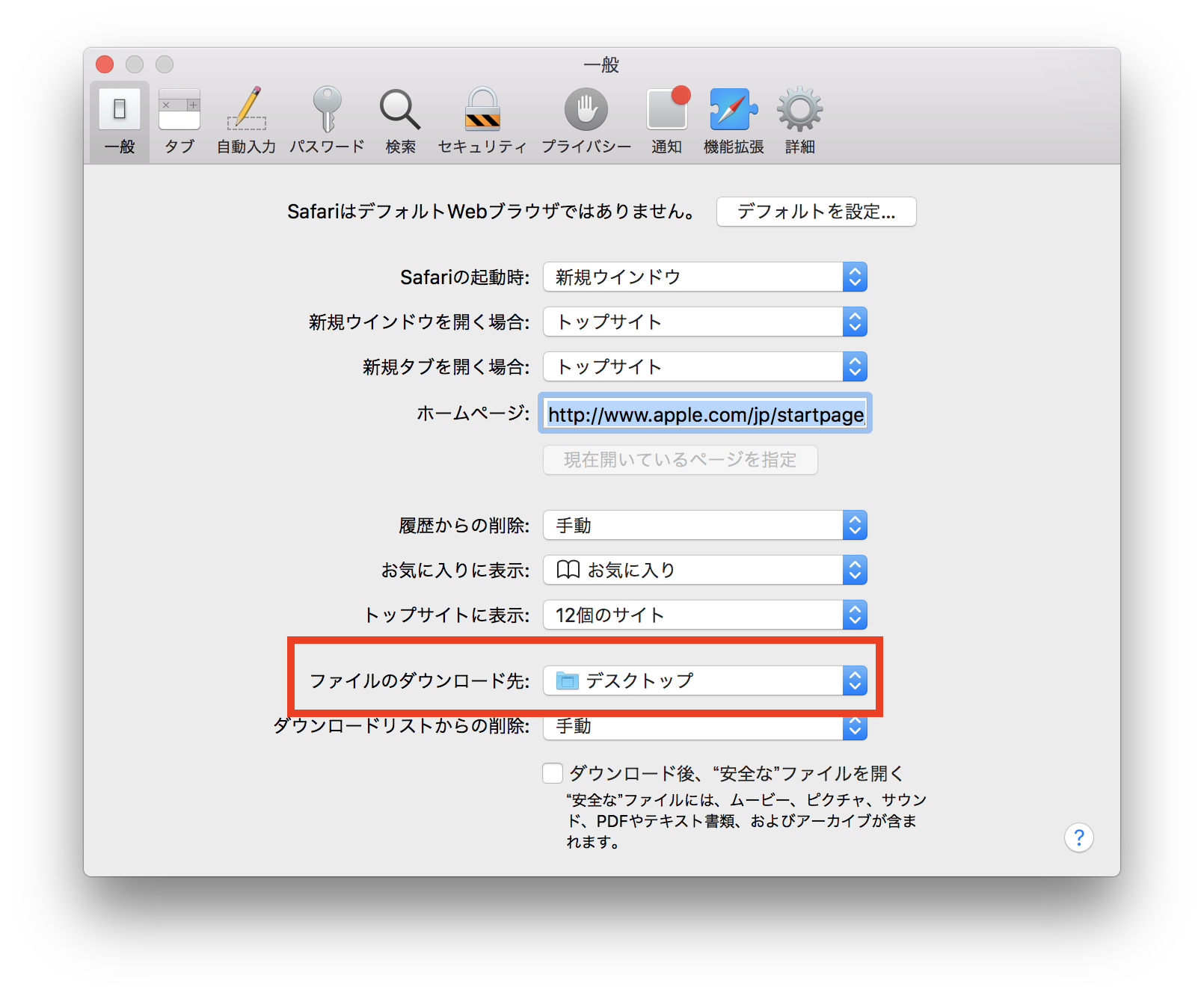Open 通知 notification preferences
1204x996 pixels.
pyautogui.click(x=667, y=120)
